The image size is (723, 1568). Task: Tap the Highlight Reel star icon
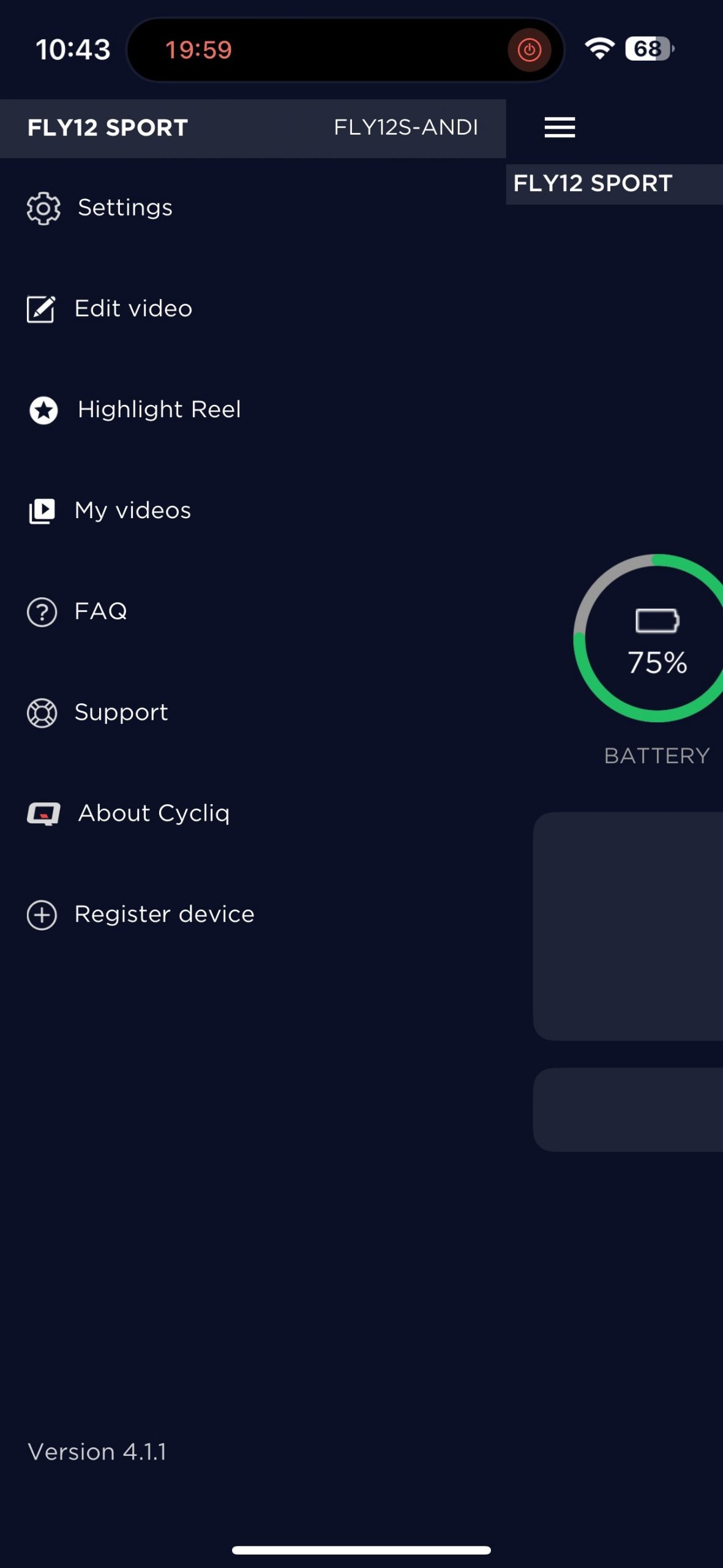click(x=43, y=410)
